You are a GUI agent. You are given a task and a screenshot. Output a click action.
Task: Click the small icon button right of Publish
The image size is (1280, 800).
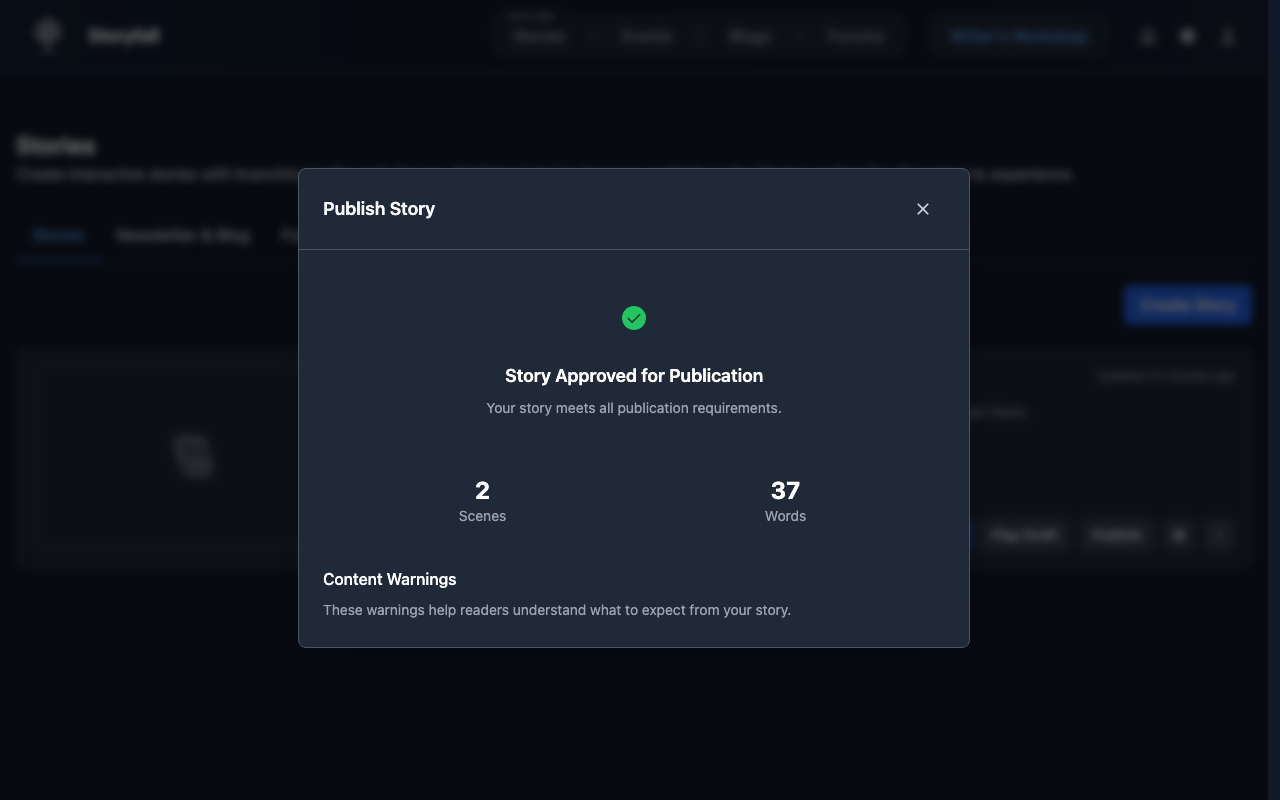(1179, 535)
